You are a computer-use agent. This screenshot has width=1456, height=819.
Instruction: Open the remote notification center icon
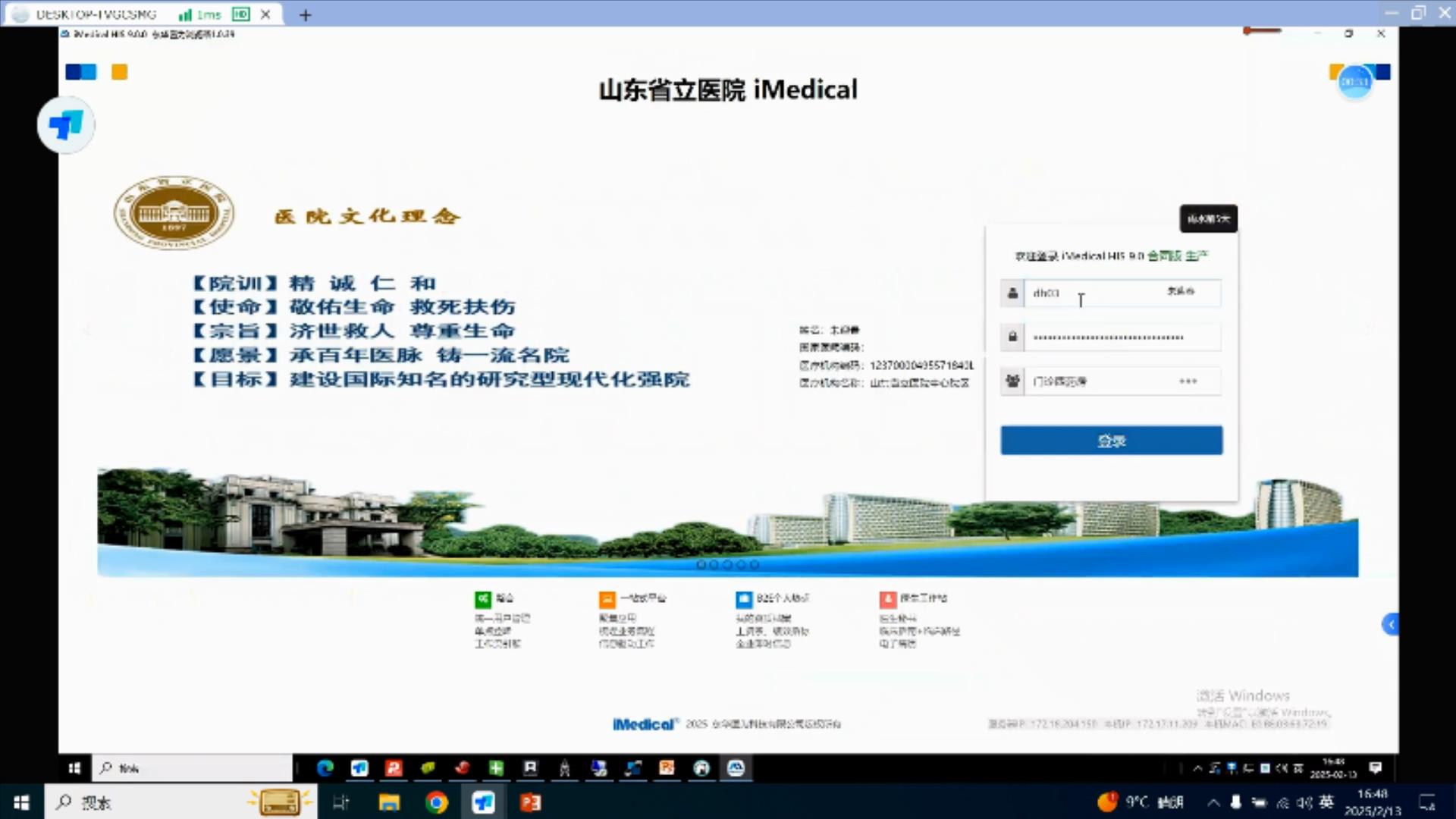coord(1376,768)
